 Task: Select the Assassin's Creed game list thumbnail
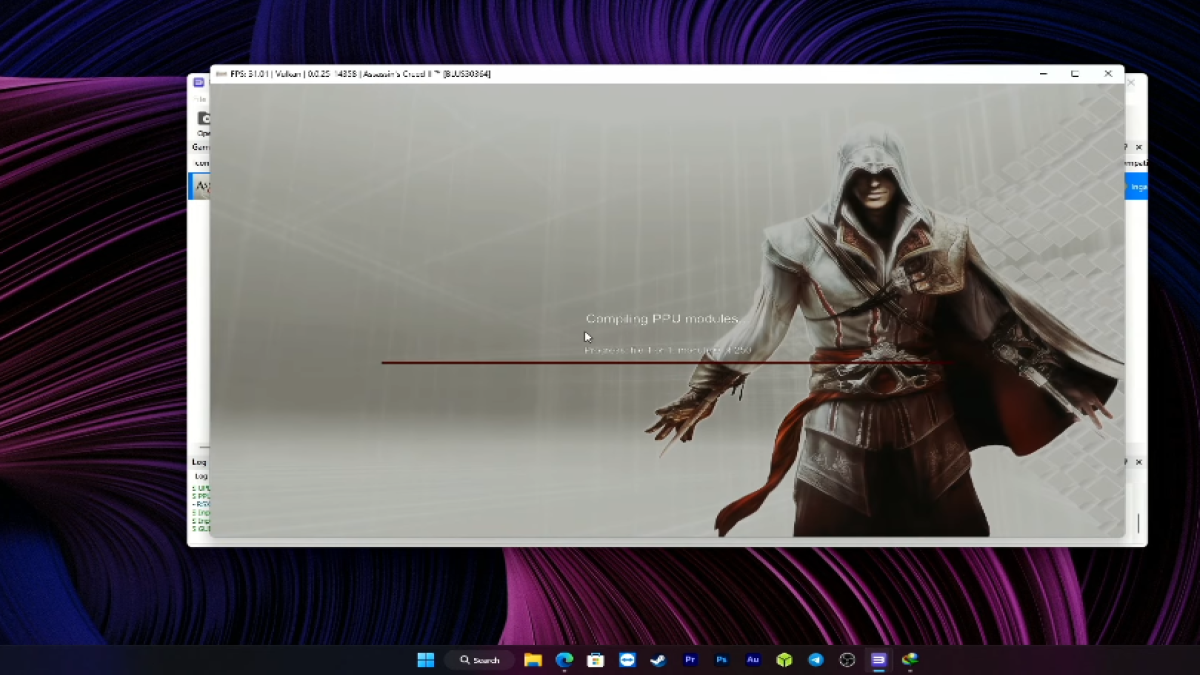[201, 187]
